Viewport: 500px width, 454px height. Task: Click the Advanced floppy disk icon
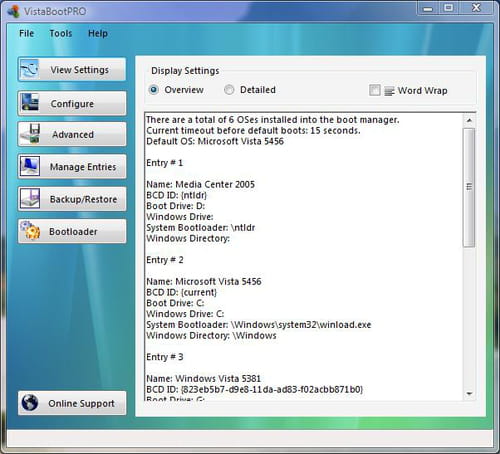coord(30,134)
